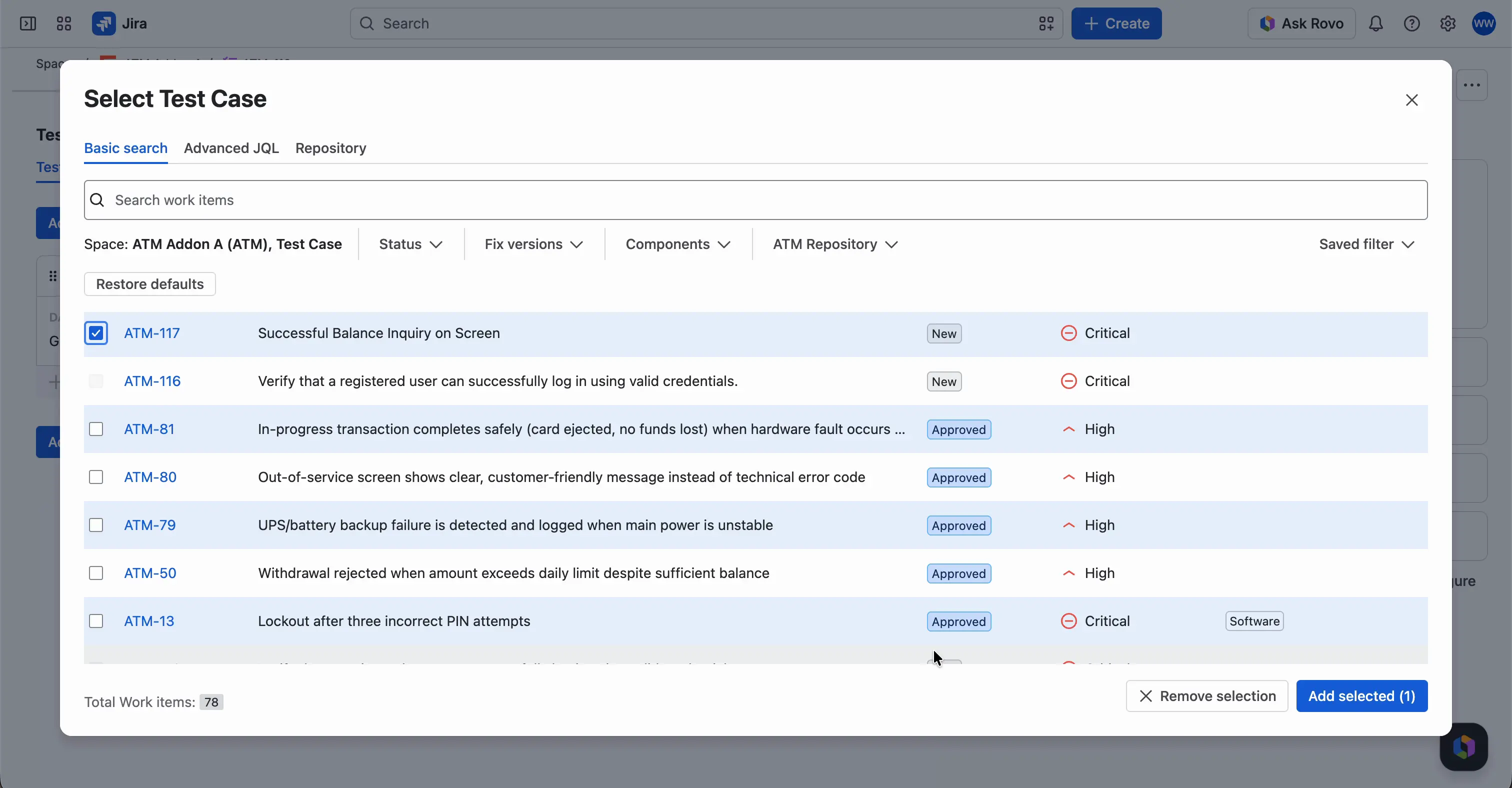This screenshot has width=1512, height=788.
Task: Click the filter icon inside top search bar
Action: [1046, 23]
